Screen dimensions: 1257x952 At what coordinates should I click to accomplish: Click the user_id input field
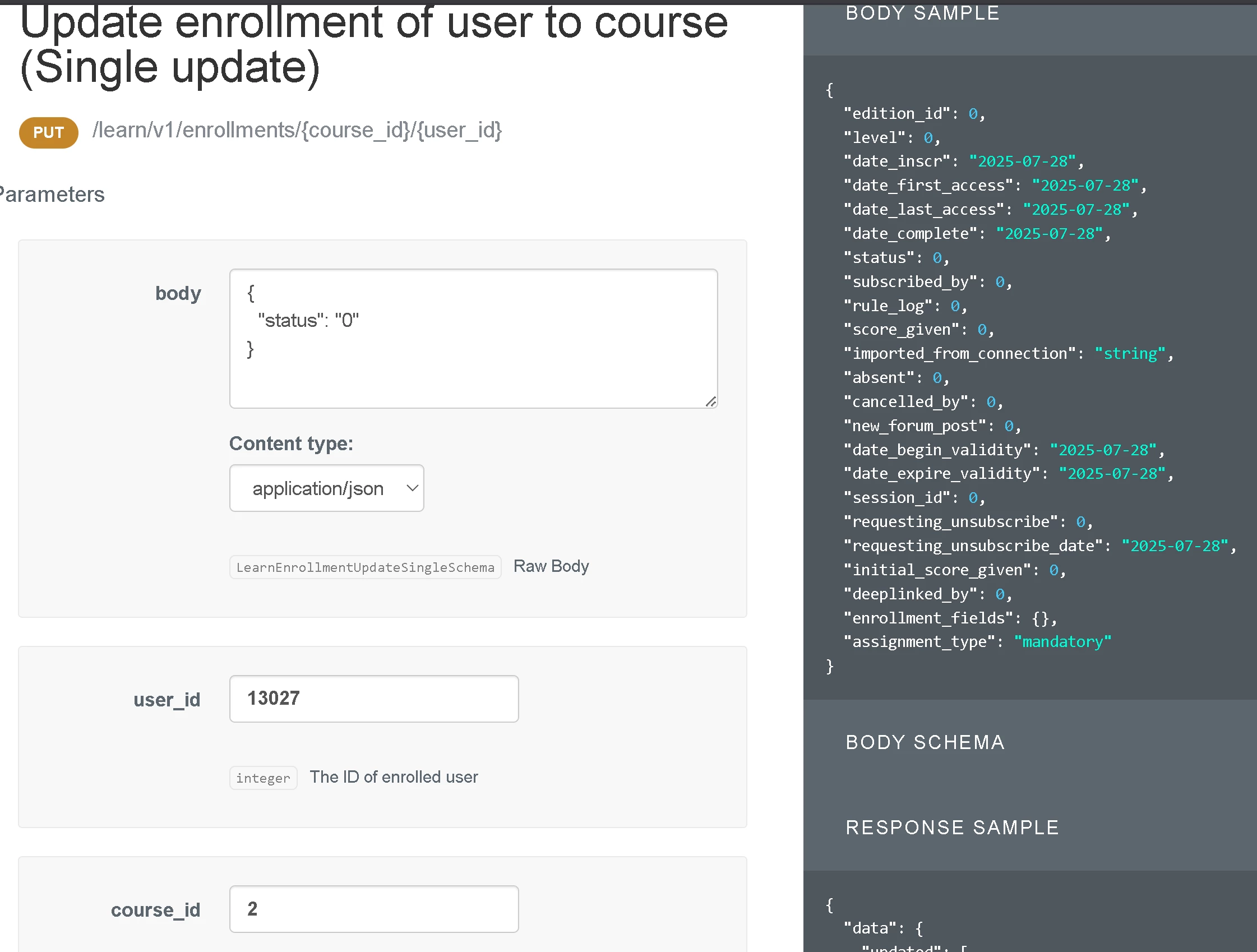[373, 699]
